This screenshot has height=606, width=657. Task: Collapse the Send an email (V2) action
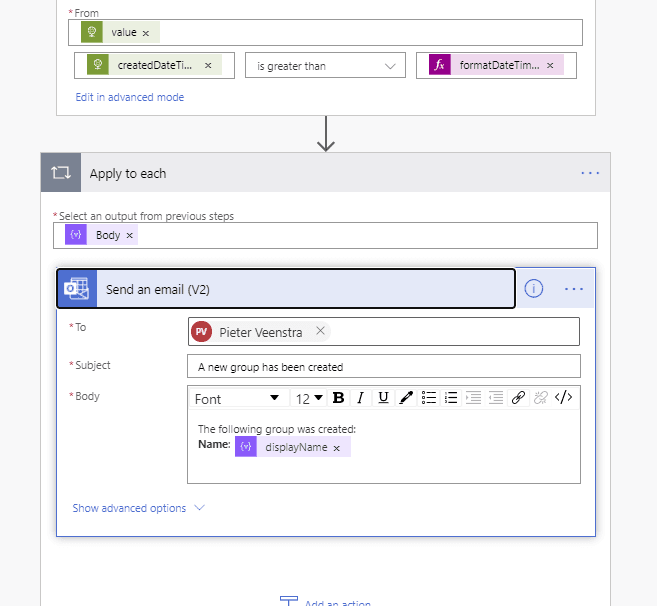point(286,289)
